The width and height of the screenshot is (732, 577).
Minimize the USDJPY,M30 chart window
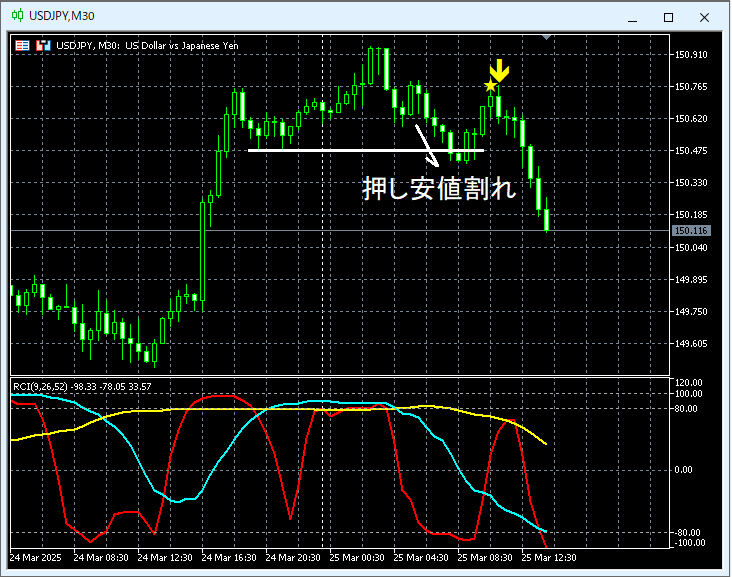click(633, 18)
